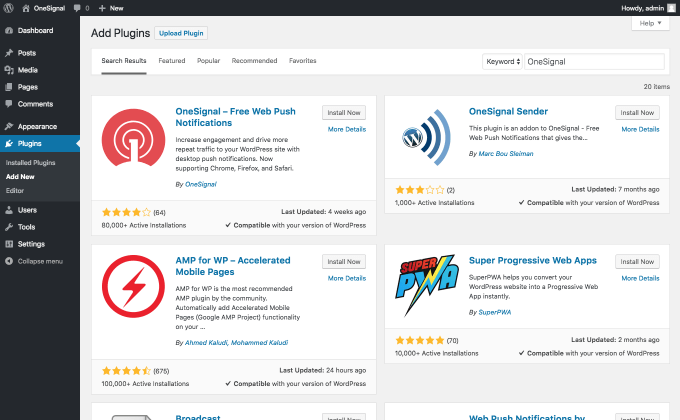View More Details for AMP for WP
Viewport: 680px width, 420px height.
click(347, 278)
